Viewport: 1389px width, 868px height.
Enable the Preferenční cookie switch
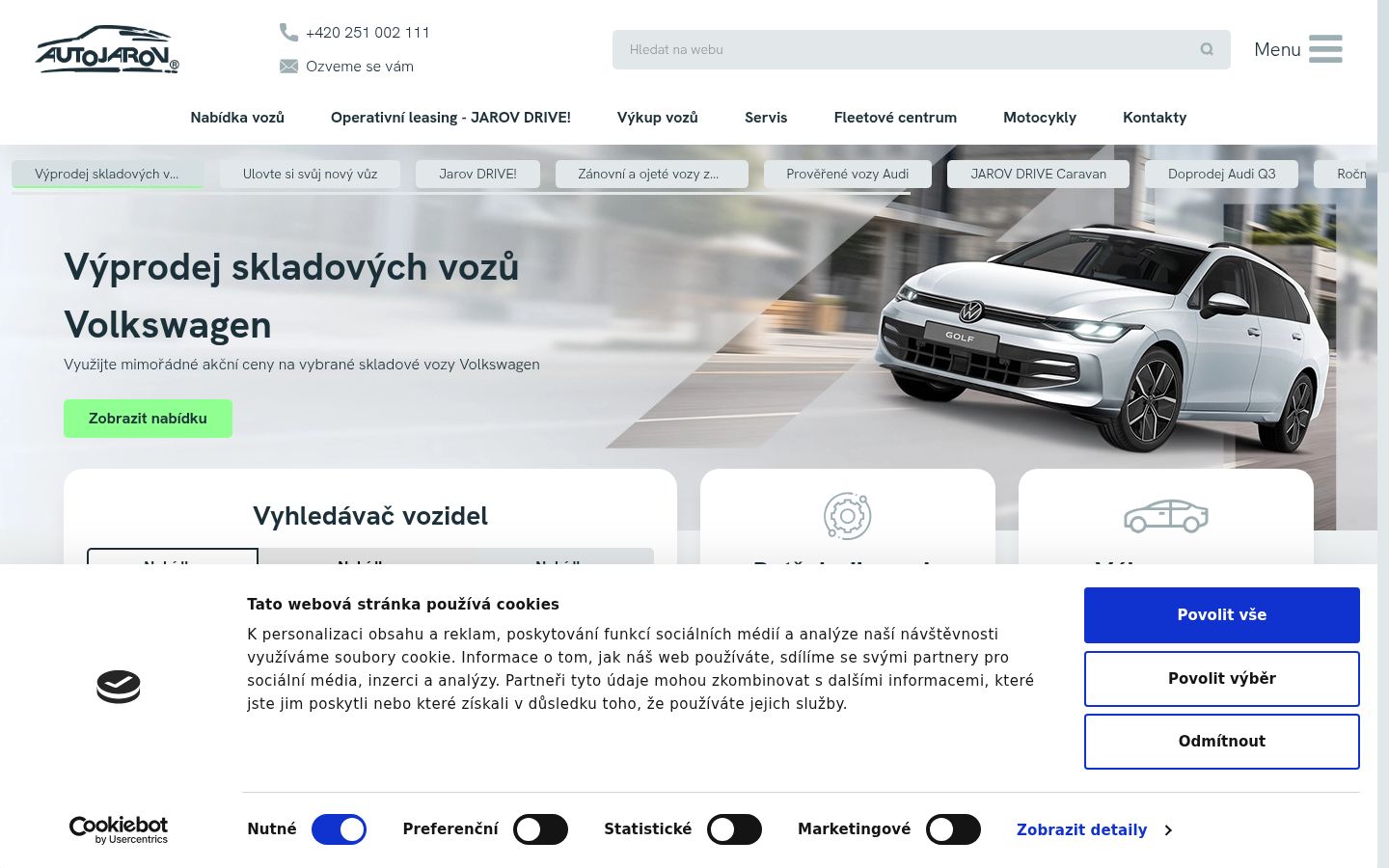click(x=540, y=829)
